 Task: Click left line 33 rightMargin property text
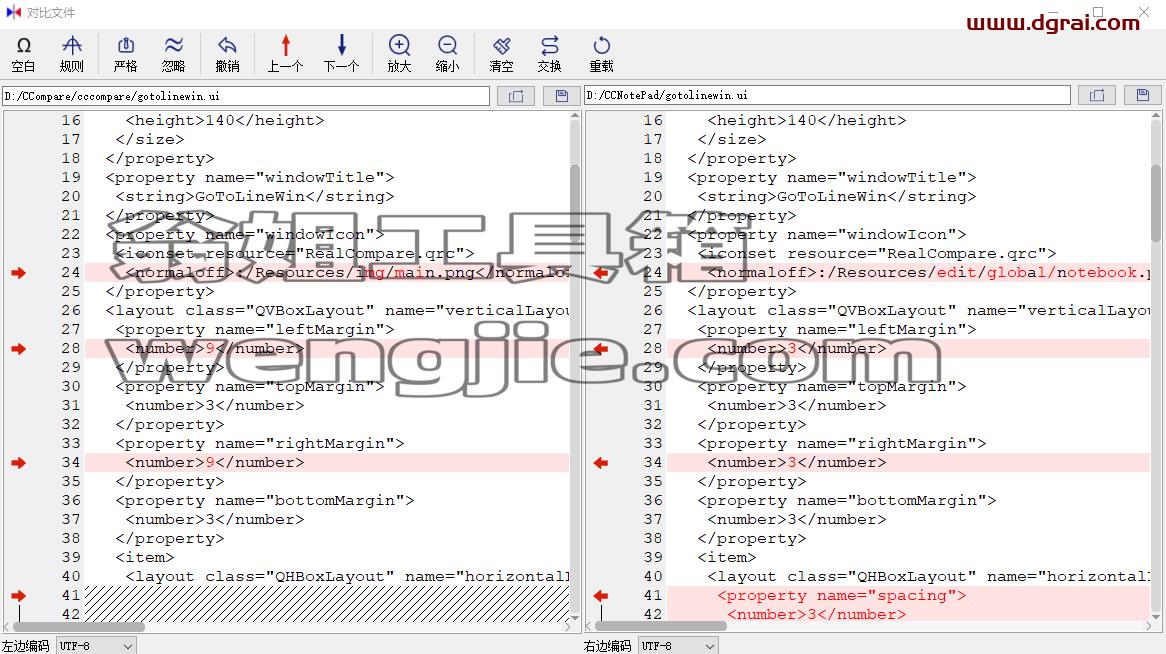pos(260,443)
